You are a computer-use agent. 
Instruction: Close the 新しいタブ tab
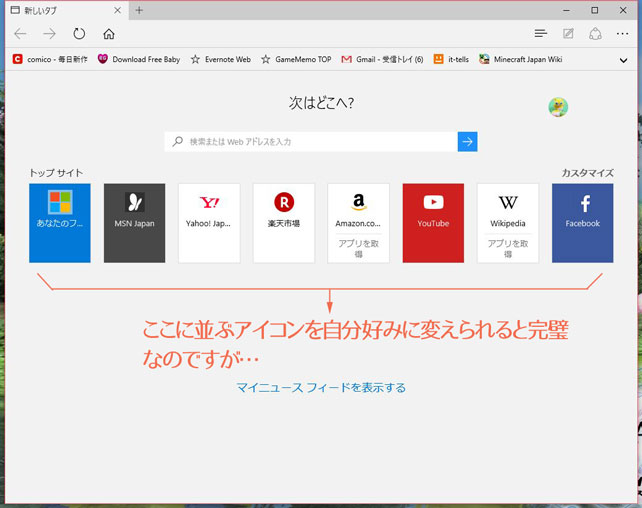[118, 10]
